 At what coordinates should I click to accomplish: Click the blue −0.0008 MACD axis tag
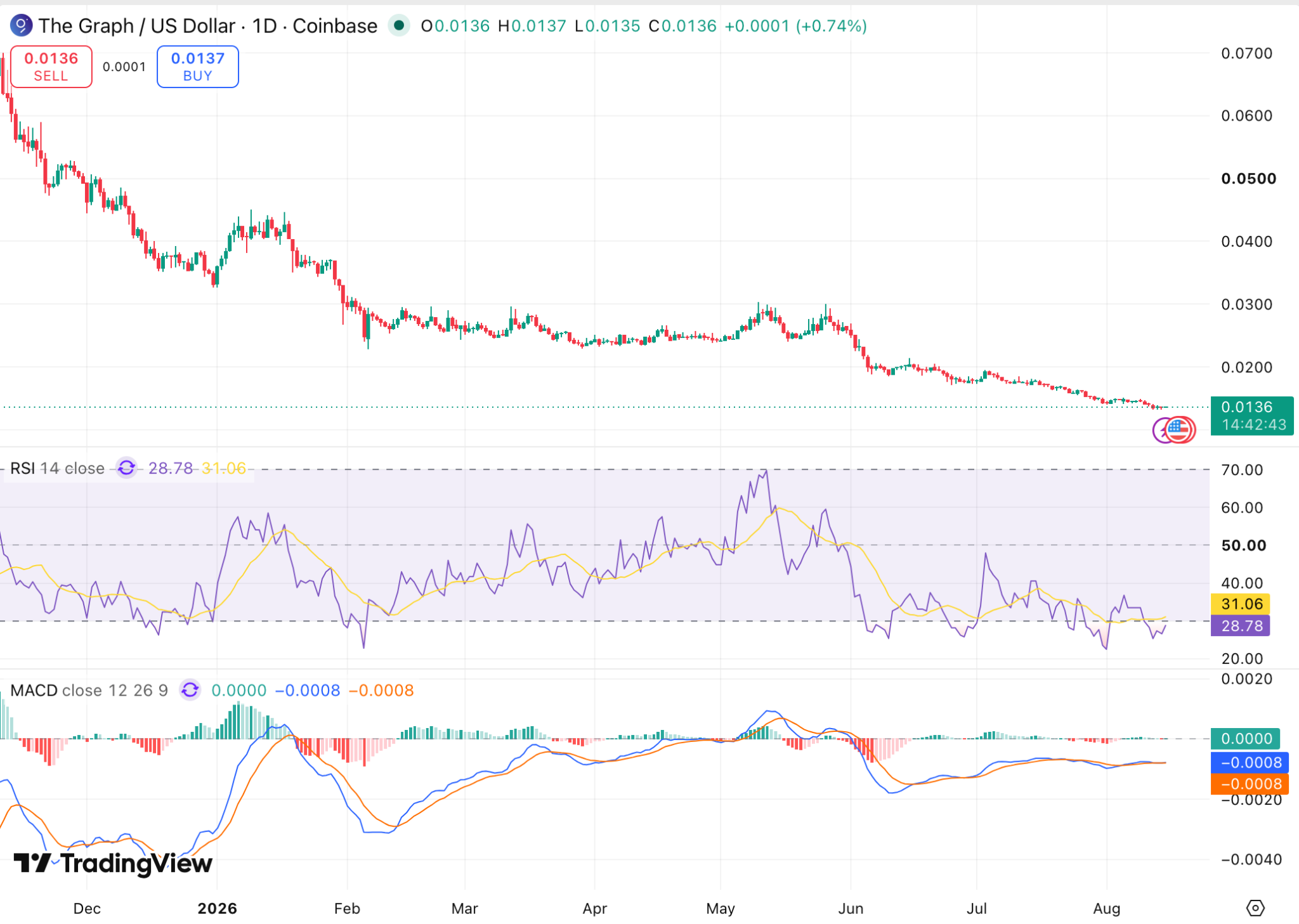point(1250,762)
